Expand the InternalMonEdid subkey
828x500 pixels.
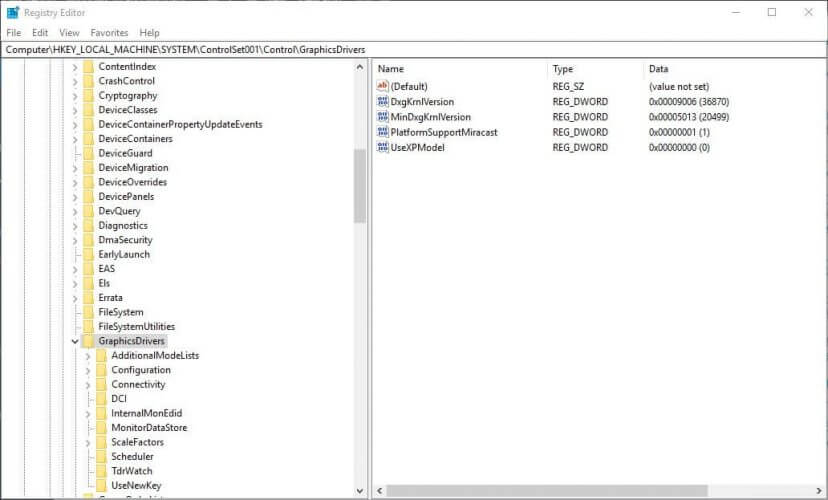88,413
